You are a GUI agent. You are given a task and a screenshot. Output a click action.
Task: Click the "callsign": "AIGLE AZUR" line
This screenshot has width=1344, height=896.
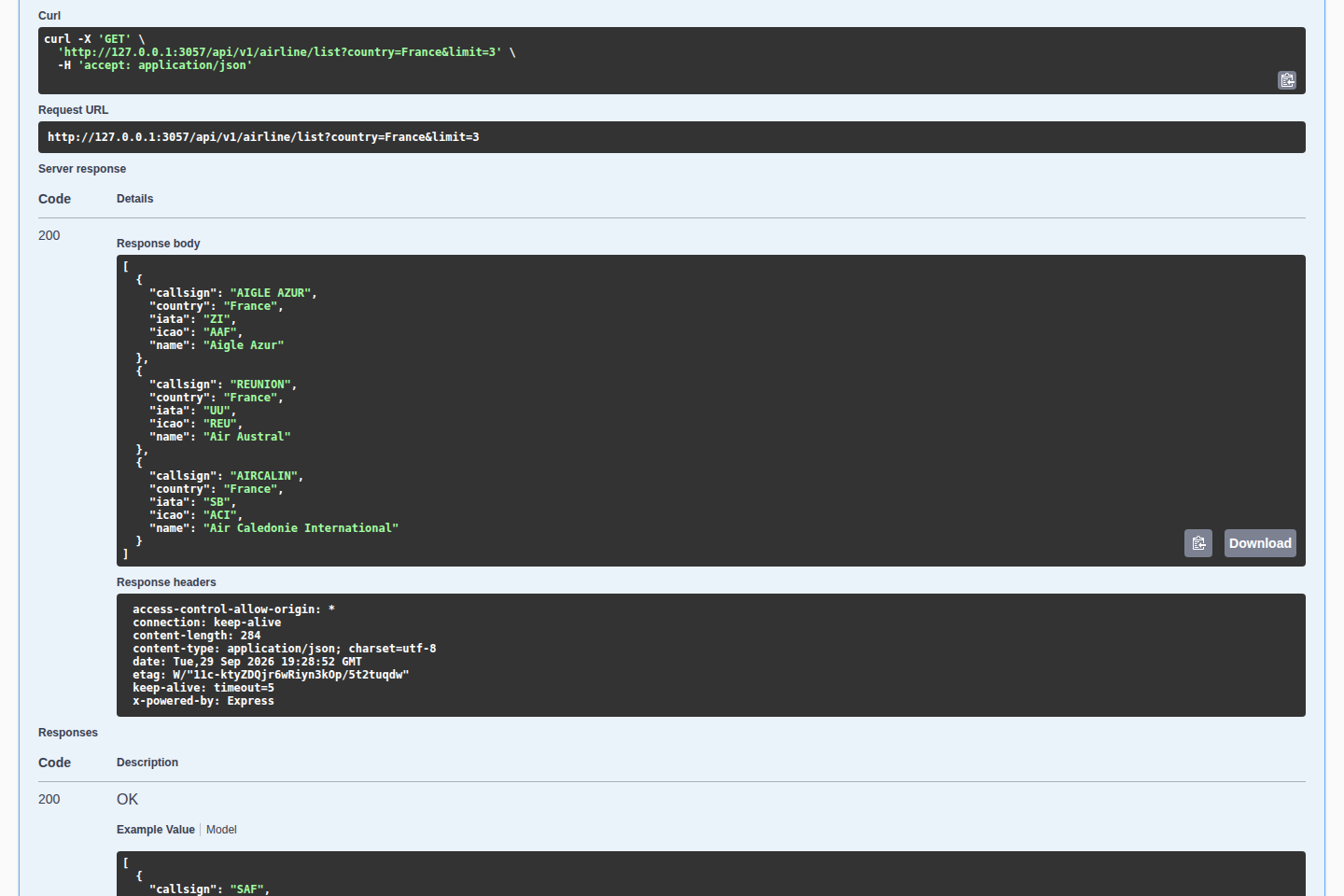tap(233, 293)
